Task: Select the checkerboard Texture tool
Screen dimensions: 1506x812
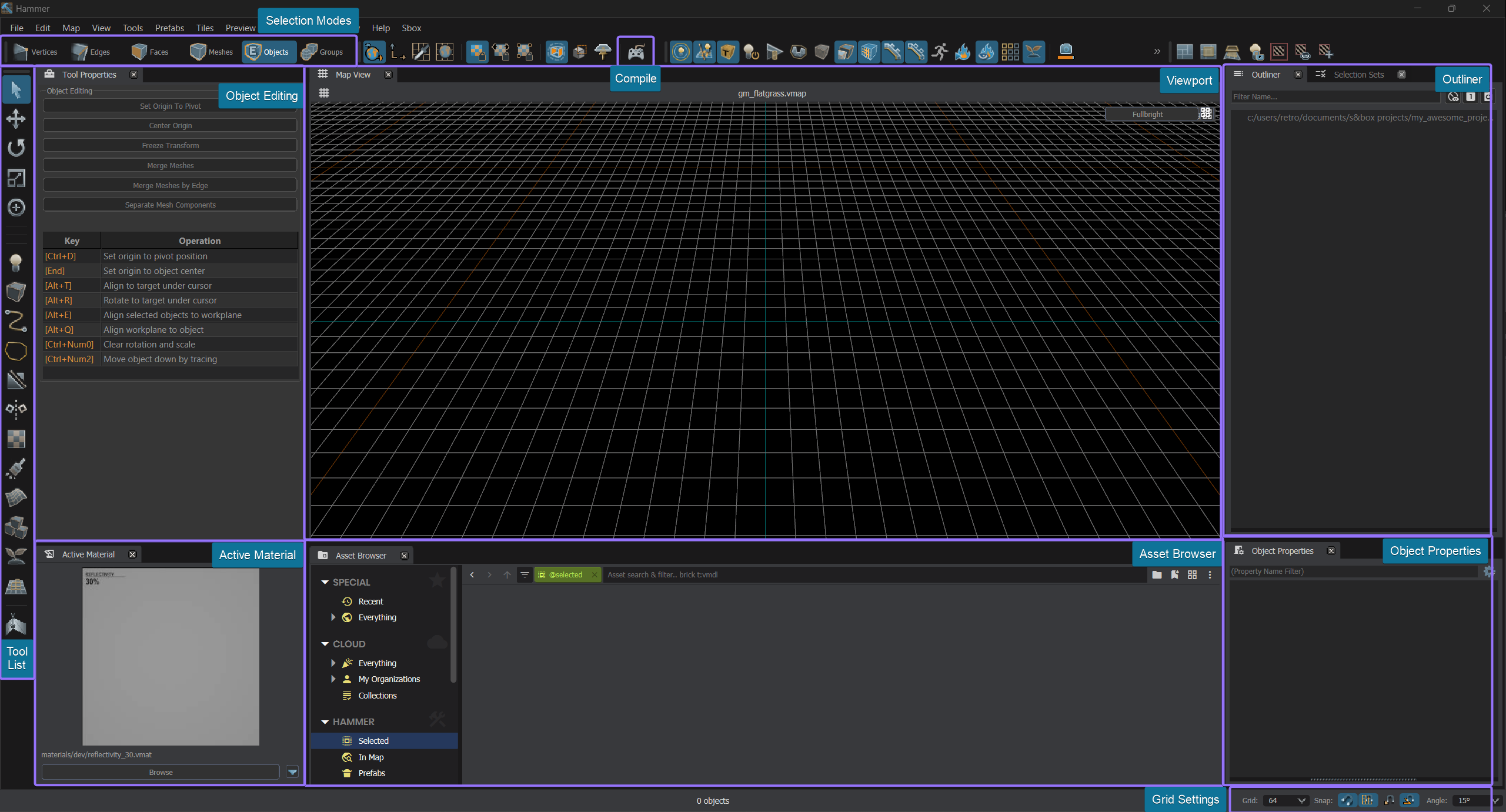Action: point(16,439)
